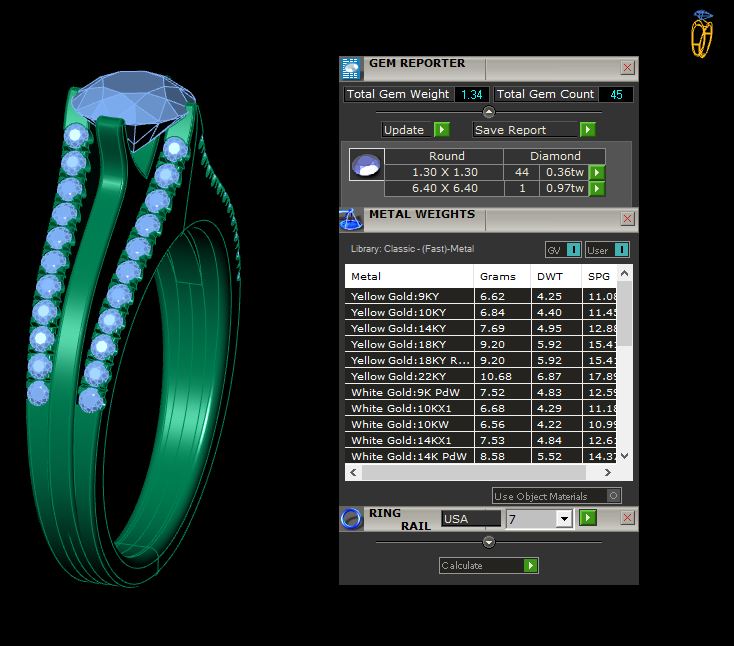Click the Update button
The width and height of the screenshot is (734, 646).
(408, 130)
